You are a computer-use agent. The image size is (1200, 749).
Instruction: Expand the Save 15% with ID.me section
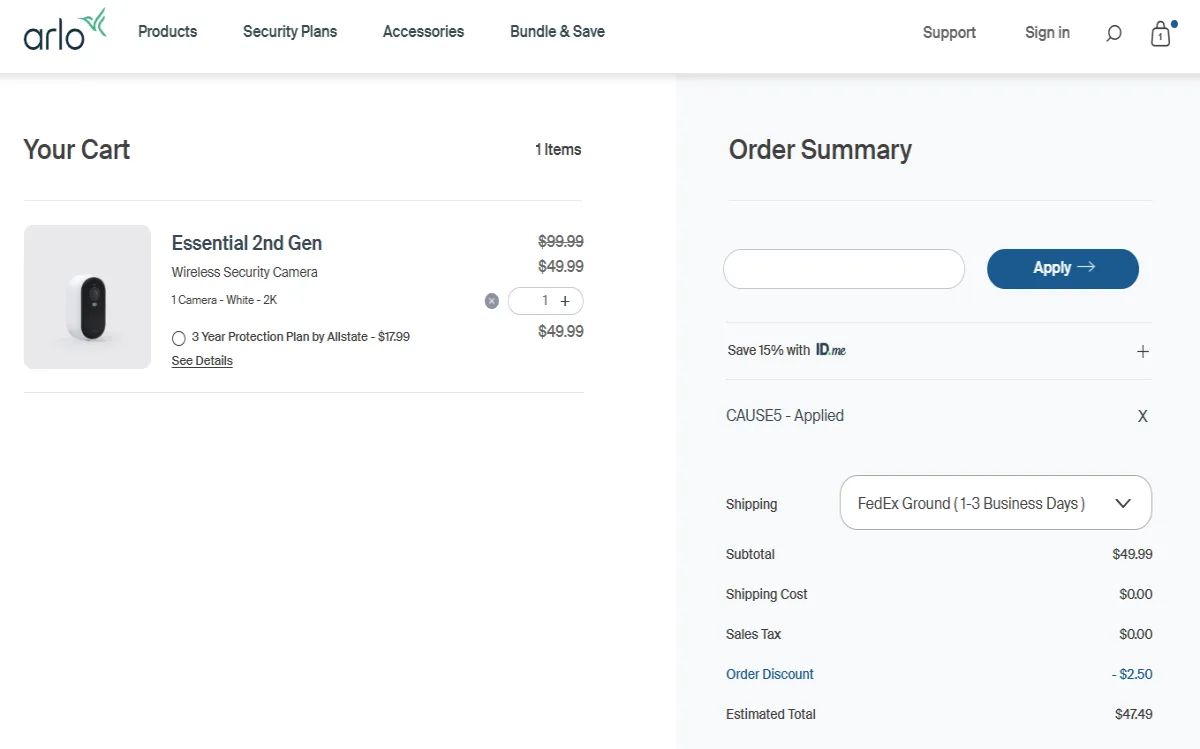click(1142, 351)
